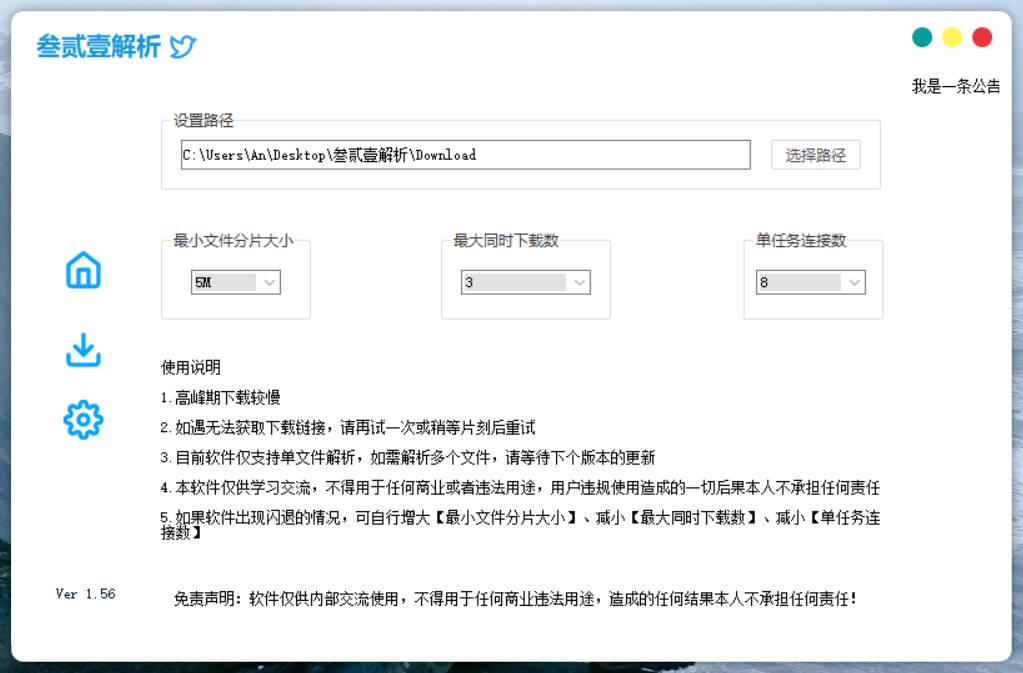
Task: Click the 设置路径 group label
Action: (203, 121)
